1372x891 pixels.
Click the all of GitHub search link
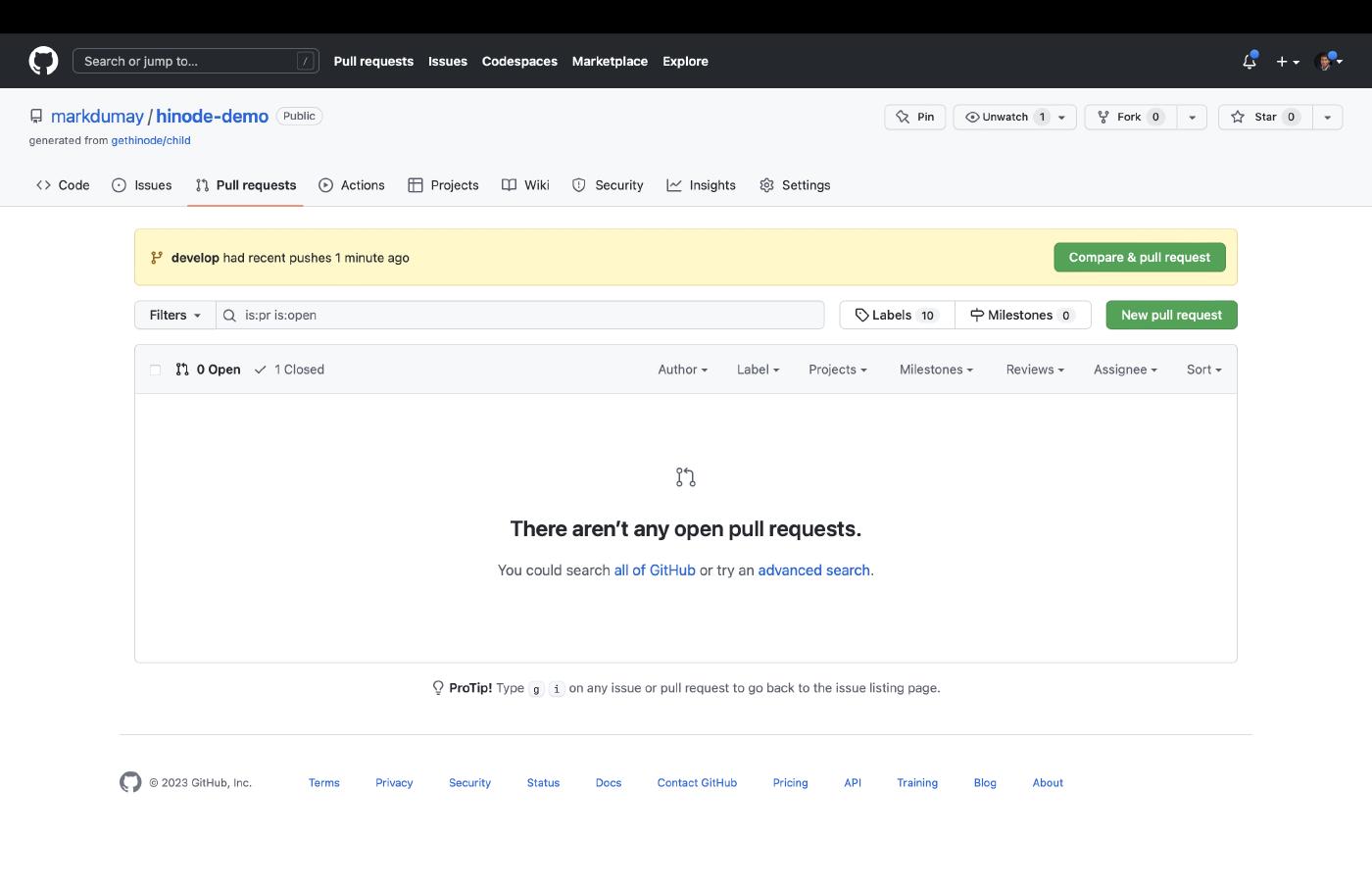click(655, 570)
